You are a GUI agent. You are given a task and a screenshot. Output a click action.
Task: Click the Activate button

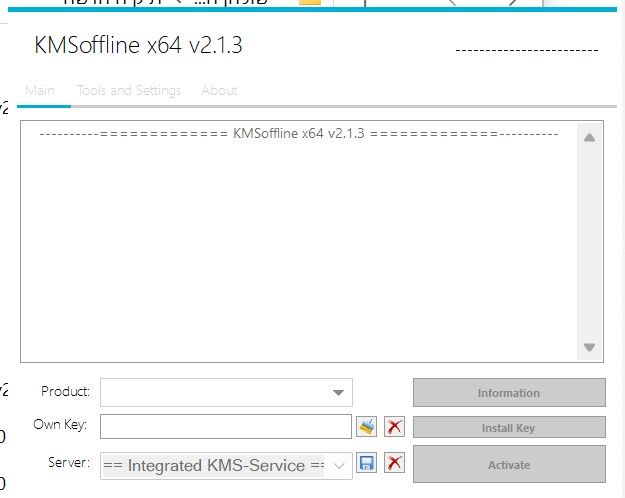pyautogui.click(x=509, y=464)
